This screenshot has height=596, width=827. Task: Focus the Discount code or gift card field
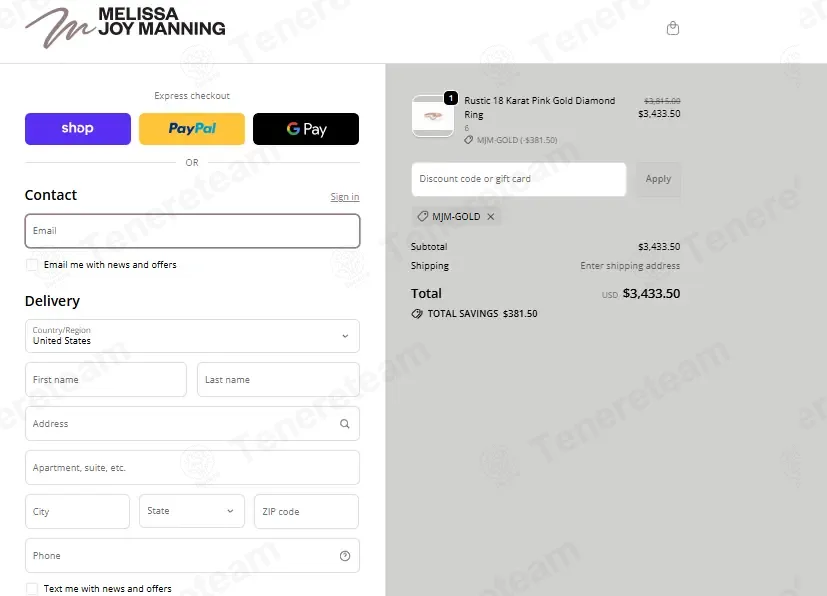518,179
